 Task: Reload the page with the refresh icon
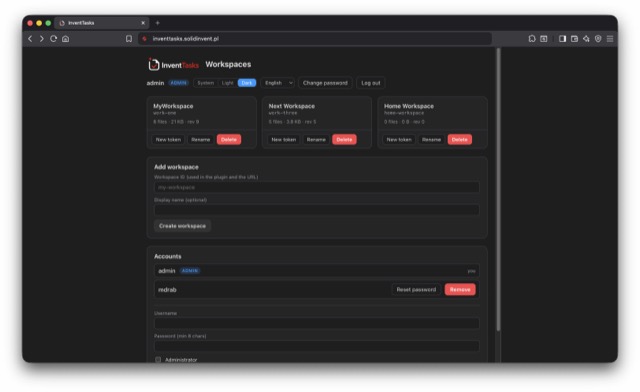(53, 39)
